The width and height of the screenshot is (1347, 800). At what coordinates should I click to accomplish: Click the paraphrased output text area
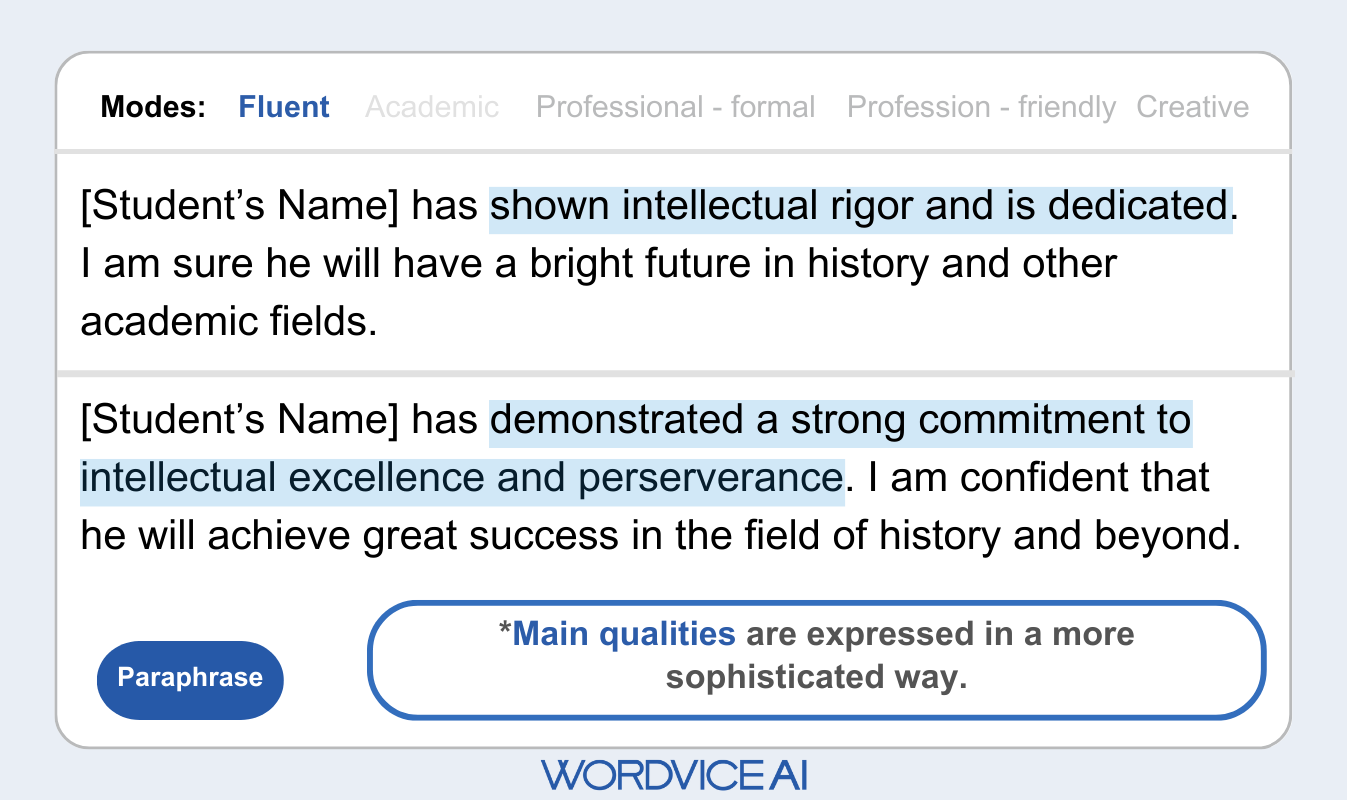pos(674,478)
